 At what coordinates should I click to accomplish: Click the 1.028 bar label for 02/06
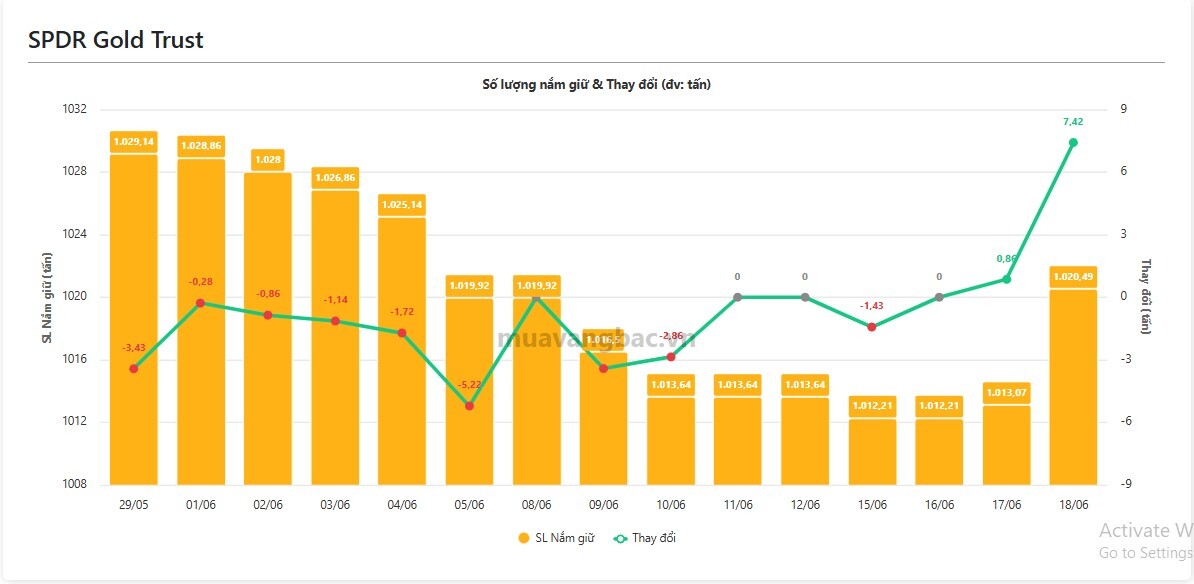(268, 160)
